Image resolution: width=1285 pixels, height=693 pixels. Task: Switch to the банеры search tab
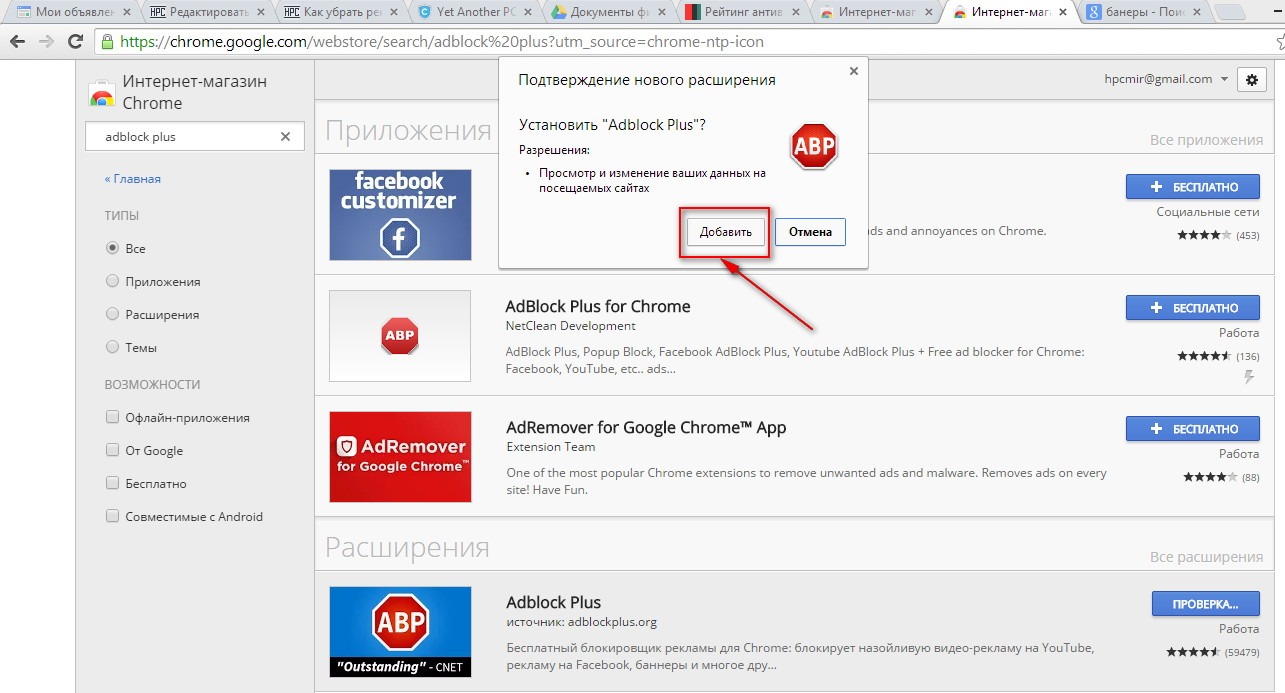1144,13
